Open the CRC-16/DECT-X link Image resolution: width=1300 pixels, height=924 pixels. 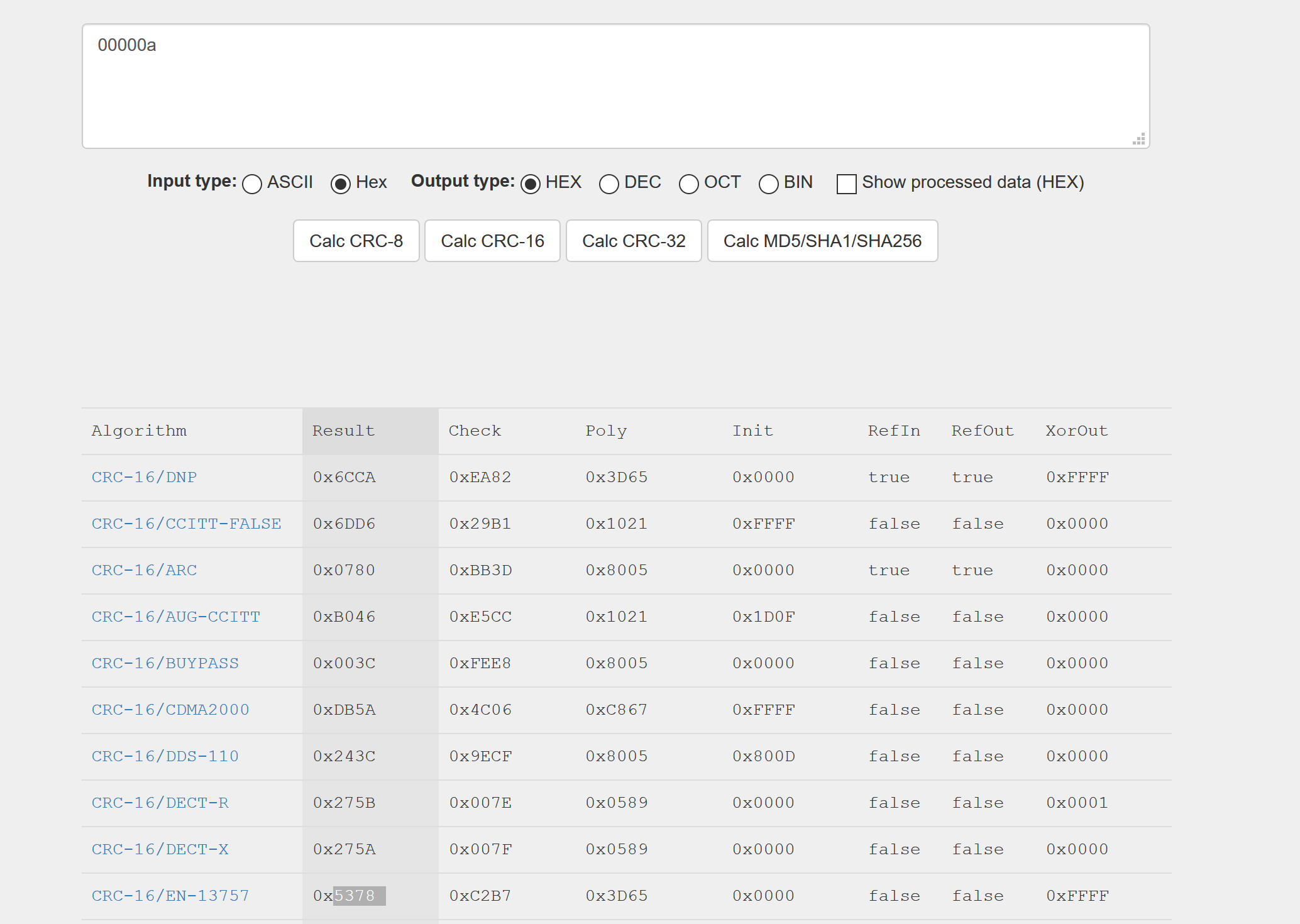(x=160, y=849)
